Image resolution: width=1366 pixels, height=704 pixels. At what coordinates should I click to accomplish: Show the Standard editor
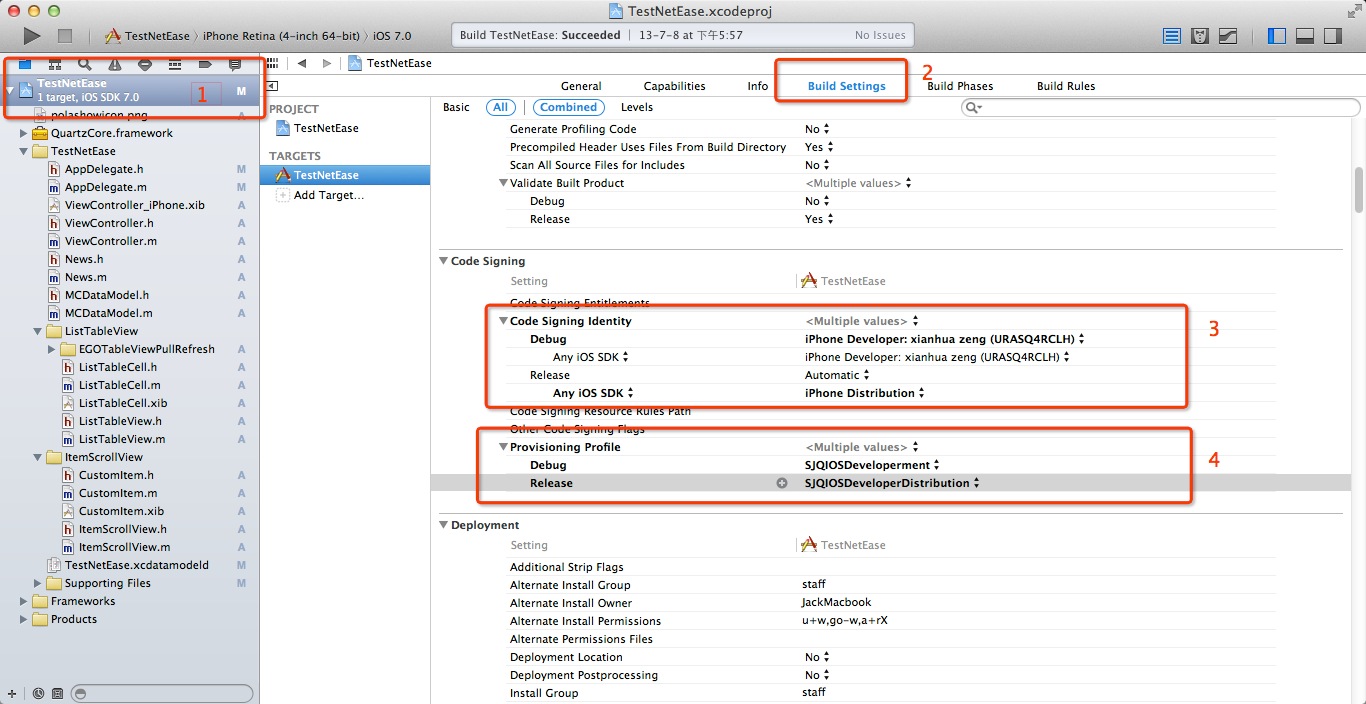click(1173, 36)
